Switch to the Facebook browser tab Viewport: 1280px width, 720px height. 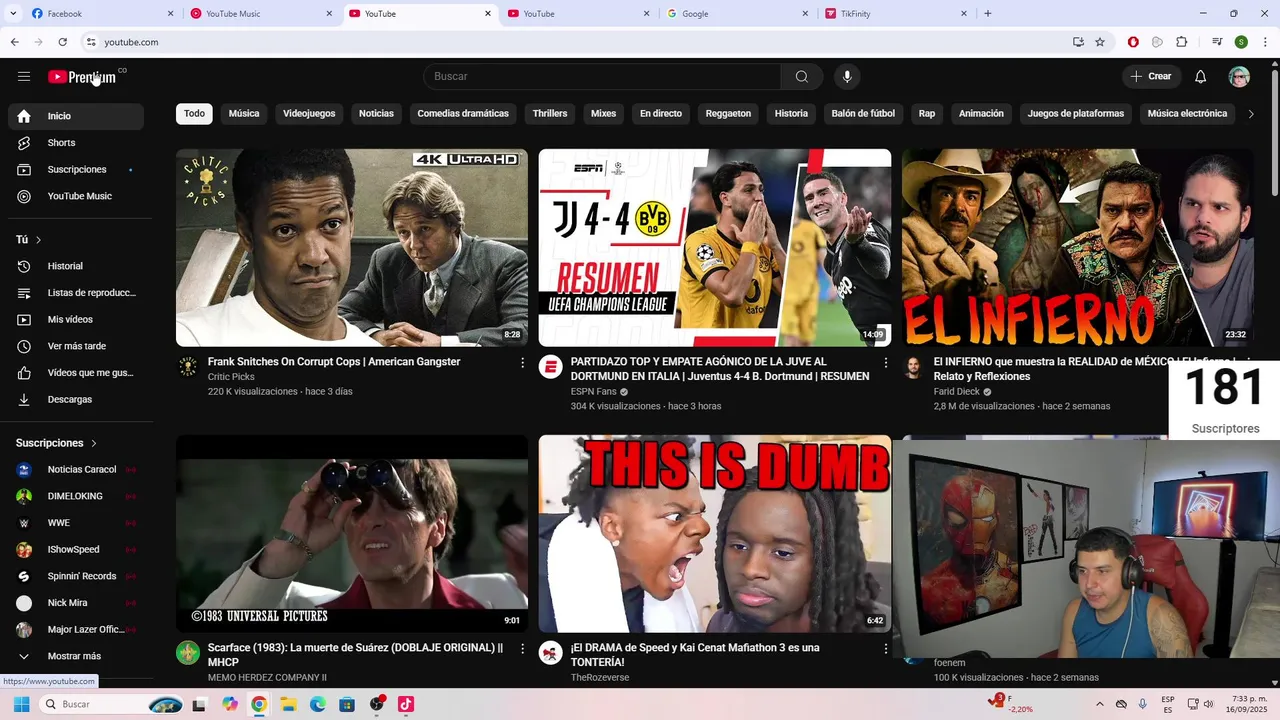(x=100, y=14)
